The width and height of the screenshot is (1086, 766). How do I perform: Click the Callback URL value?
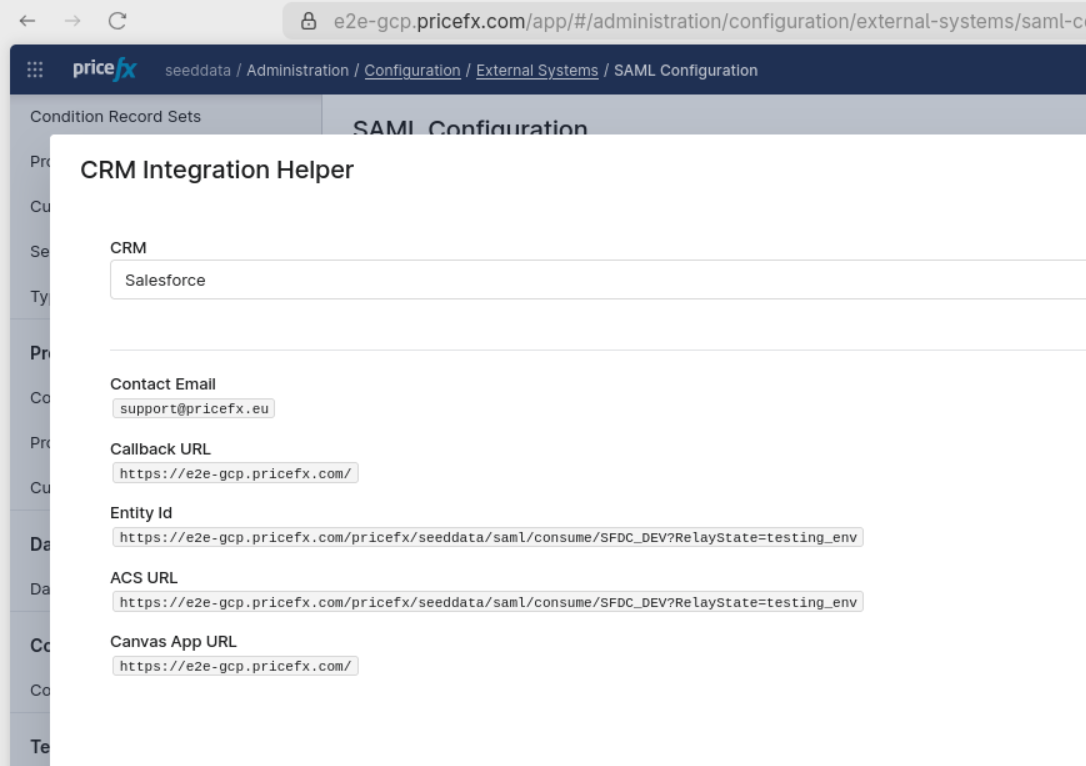tap(235, 473)
